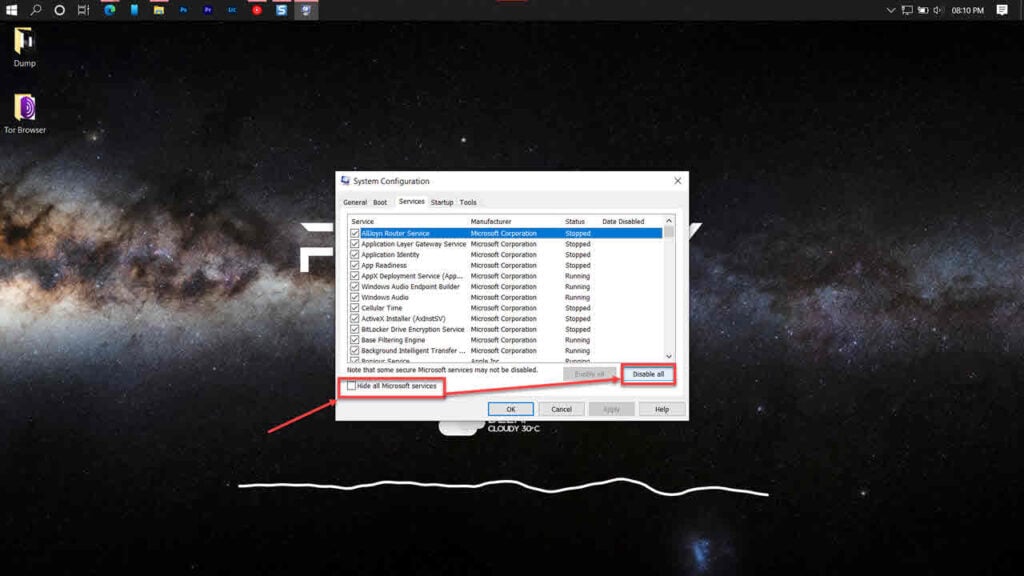Show hidden system tray icons
The image size is (1024, 576).
click(x=890, y=10)
